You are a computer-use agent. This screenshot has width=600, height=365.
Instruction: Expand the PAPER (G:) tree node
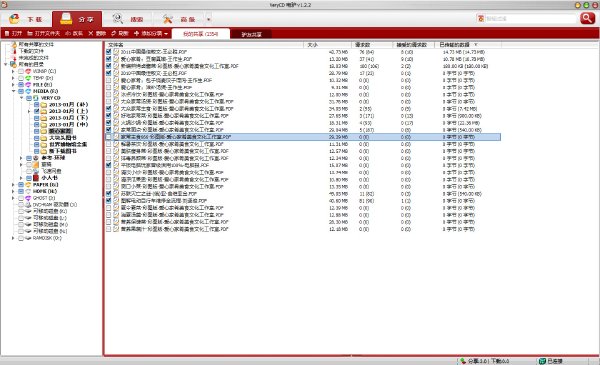(x=13, y=185)
